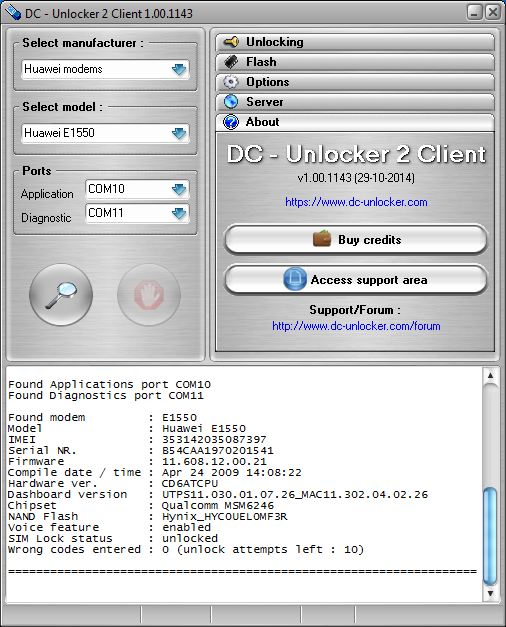The image size is (506, 627).
Task: Open the Flash section
Action: [x=355, y=62]
